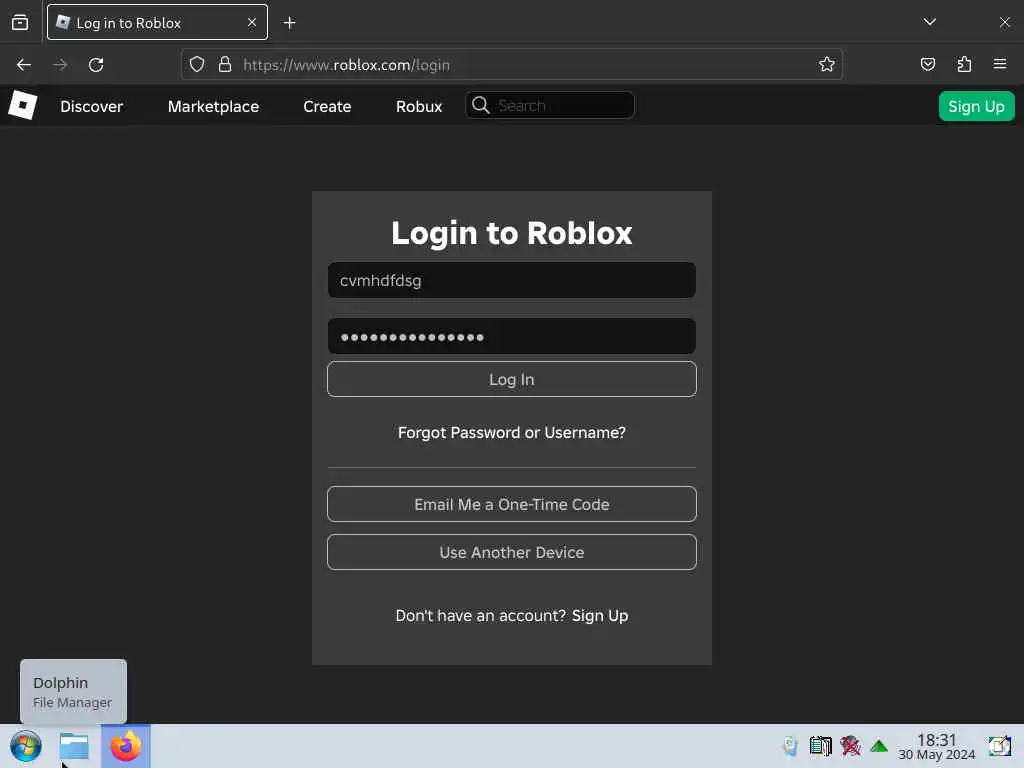Screen dimensions: 1024x768
Task: Click the Roblox search field
Action: (549, 105)
